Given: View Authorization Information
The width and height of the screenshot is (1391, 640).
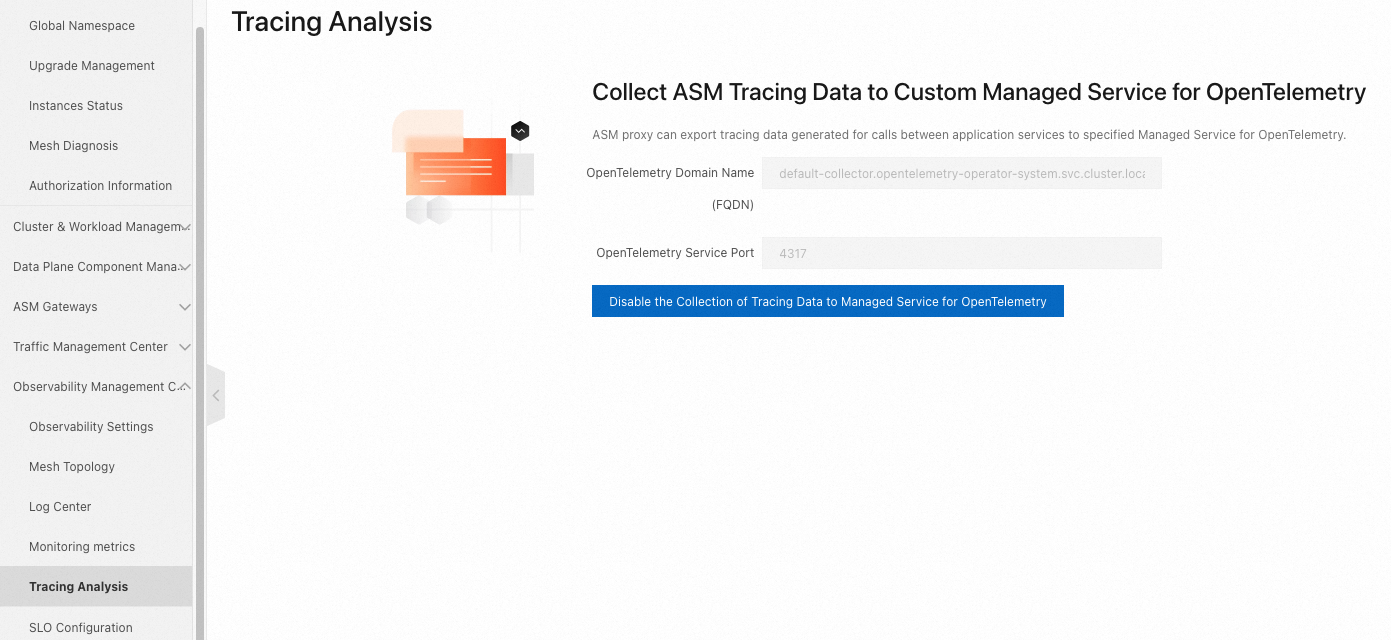Looking at the screenshot, I should [x=100, y=186].
